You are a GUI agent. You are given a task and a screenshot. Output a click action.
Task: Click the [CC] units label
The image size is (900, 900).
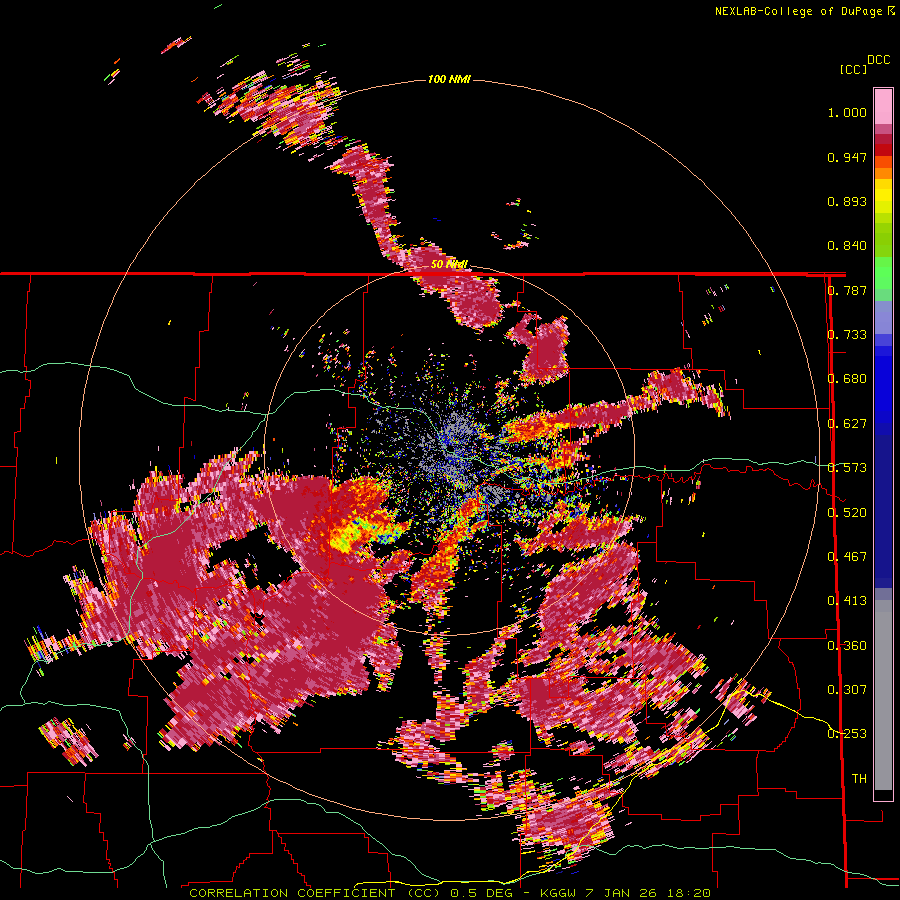853,69
